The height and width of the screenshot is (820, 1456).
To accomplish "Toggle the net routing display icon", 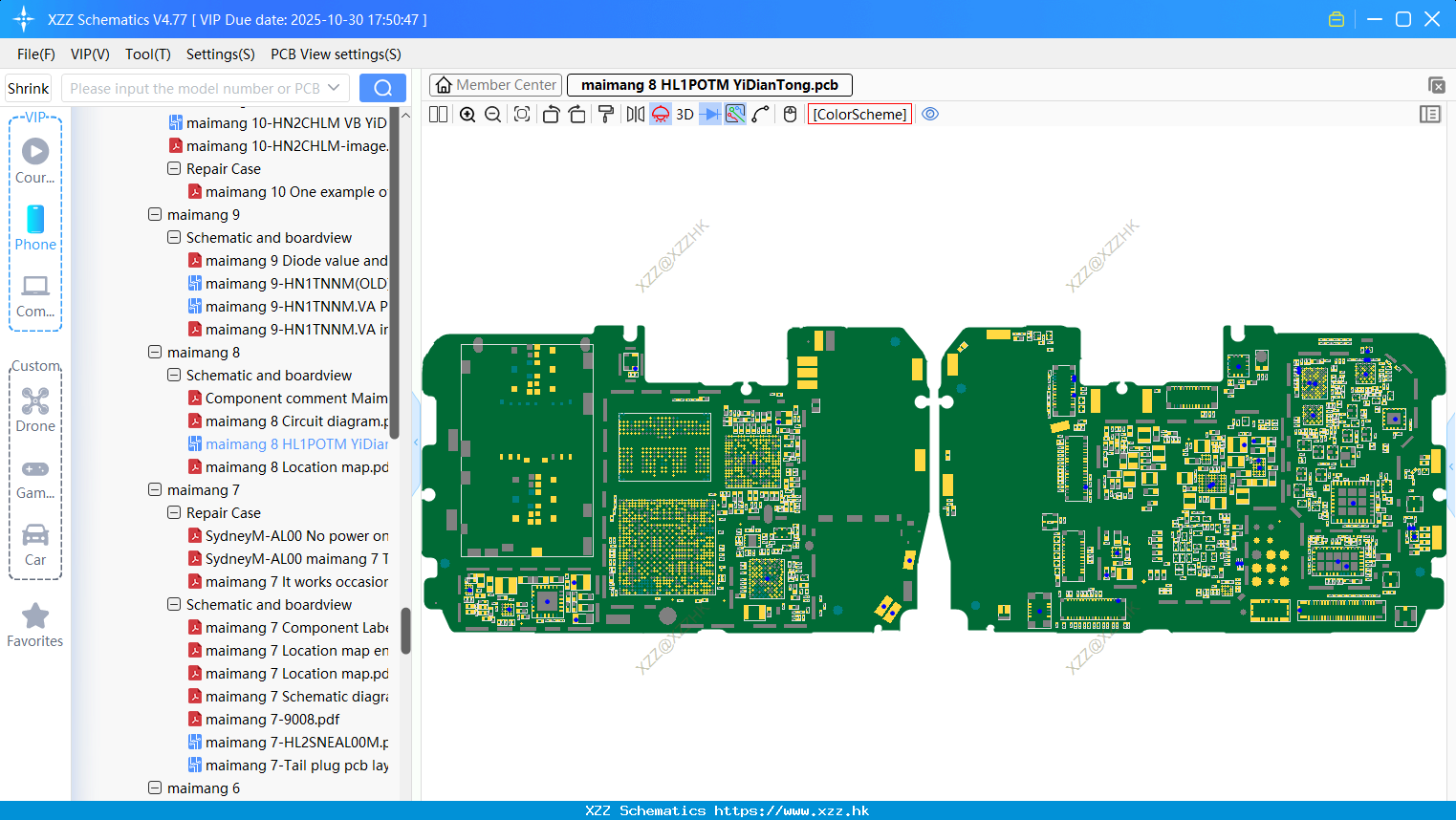I will tap(735, 115).
